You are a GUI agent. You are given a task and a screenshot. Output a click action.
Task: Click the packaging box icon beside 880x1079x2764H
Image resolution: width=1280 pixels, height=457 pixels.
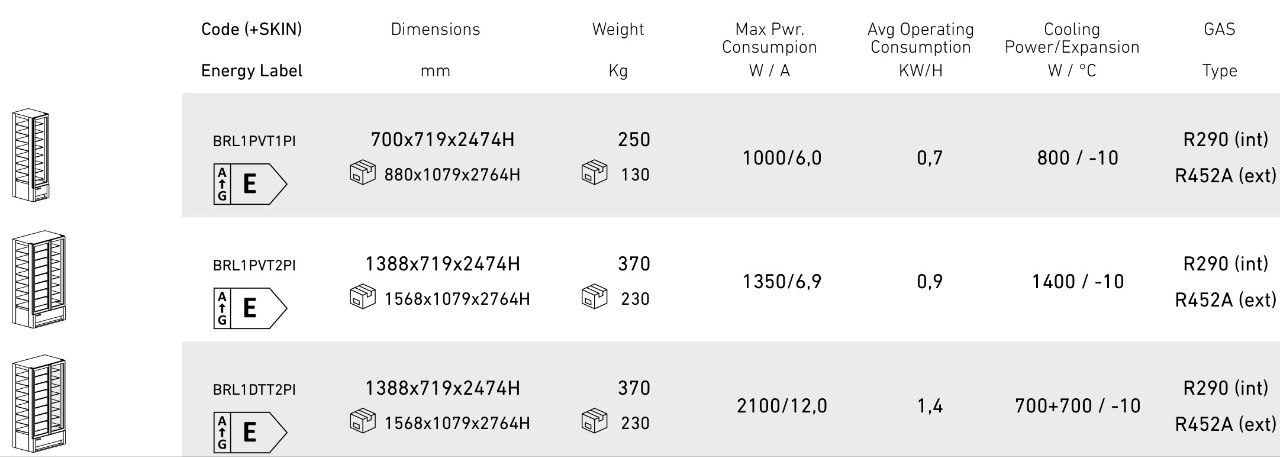360,174
